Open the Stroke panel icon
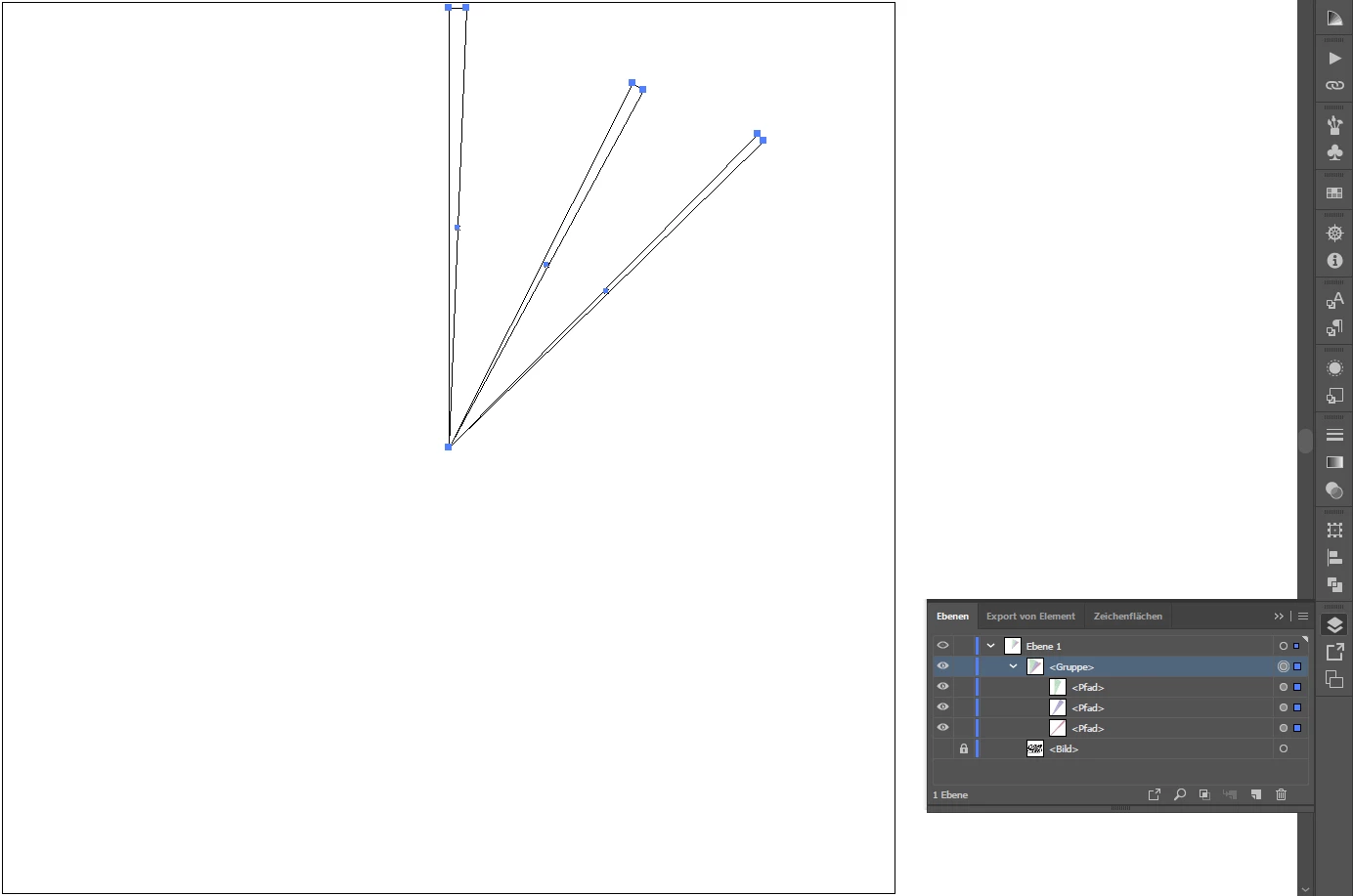Image resolution: width=1353 pixels, height=896 pixels. point(1334,435)
